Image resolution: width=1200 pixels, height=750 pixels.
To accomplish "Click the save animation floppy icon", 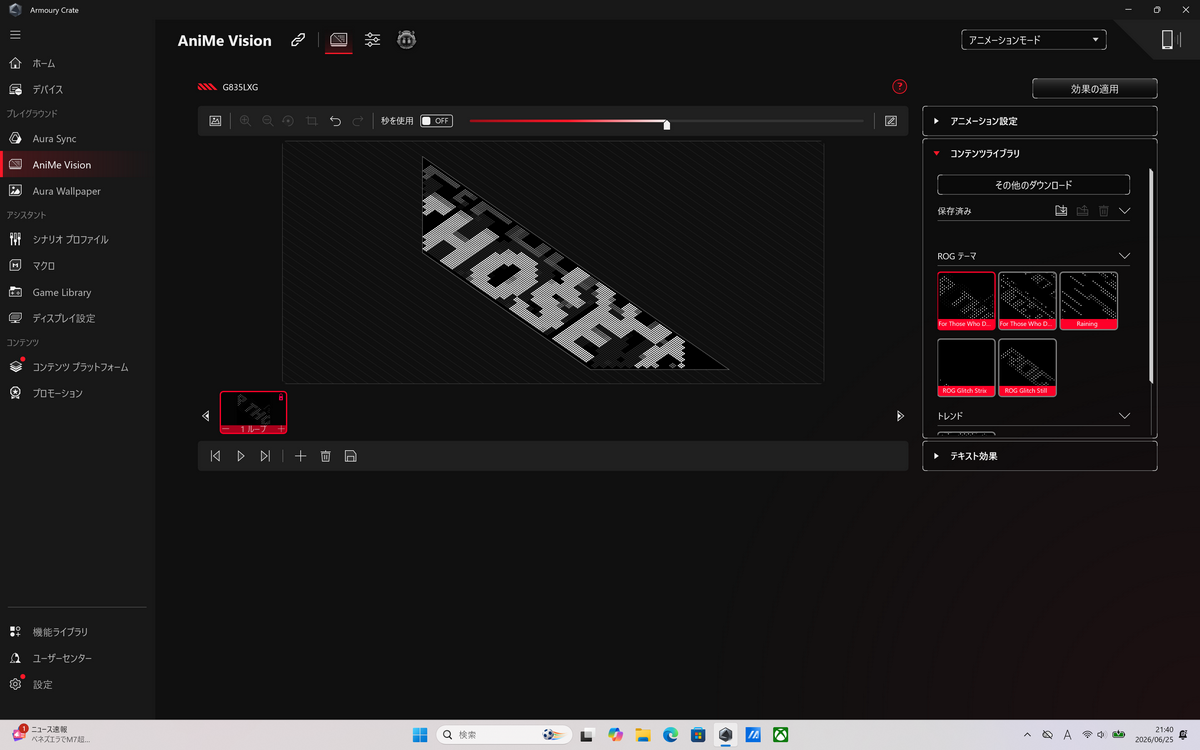I will pyautogui.click(x=350, y=456).
